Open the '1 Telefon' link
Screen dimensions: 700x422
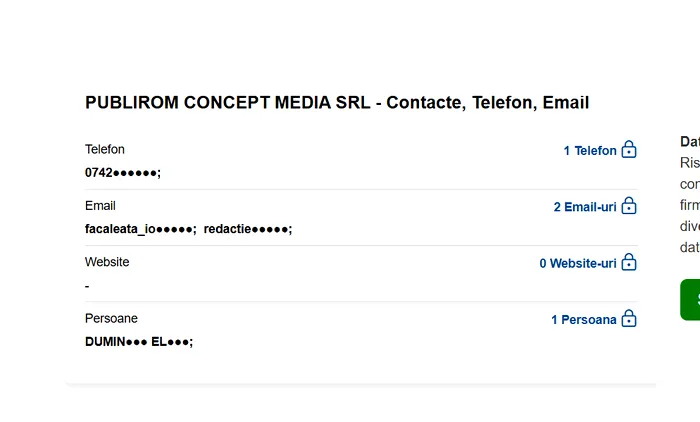(x=590, y=151)
